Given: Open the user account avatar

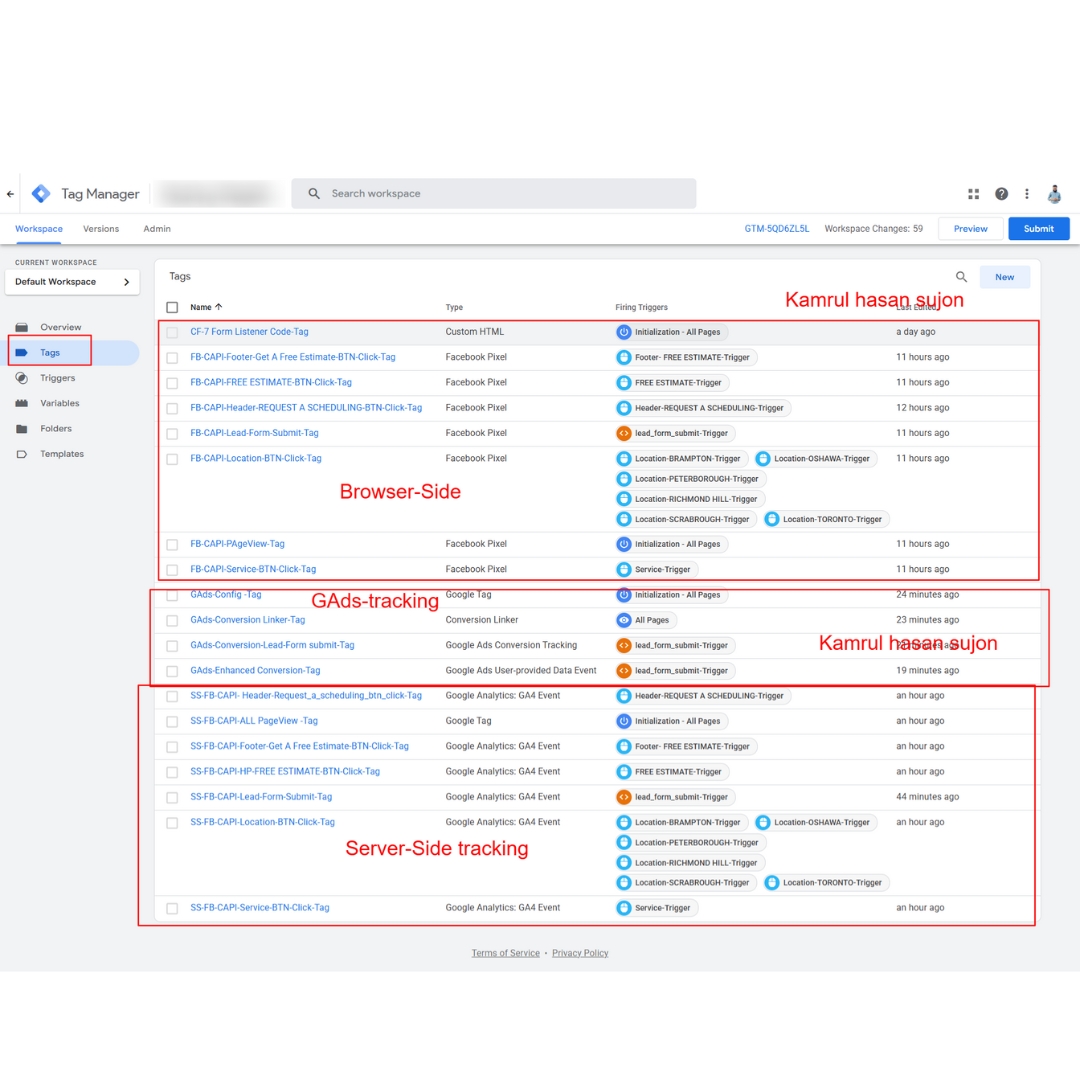Looking at the screenshot, I should [x=1055, y=194].
